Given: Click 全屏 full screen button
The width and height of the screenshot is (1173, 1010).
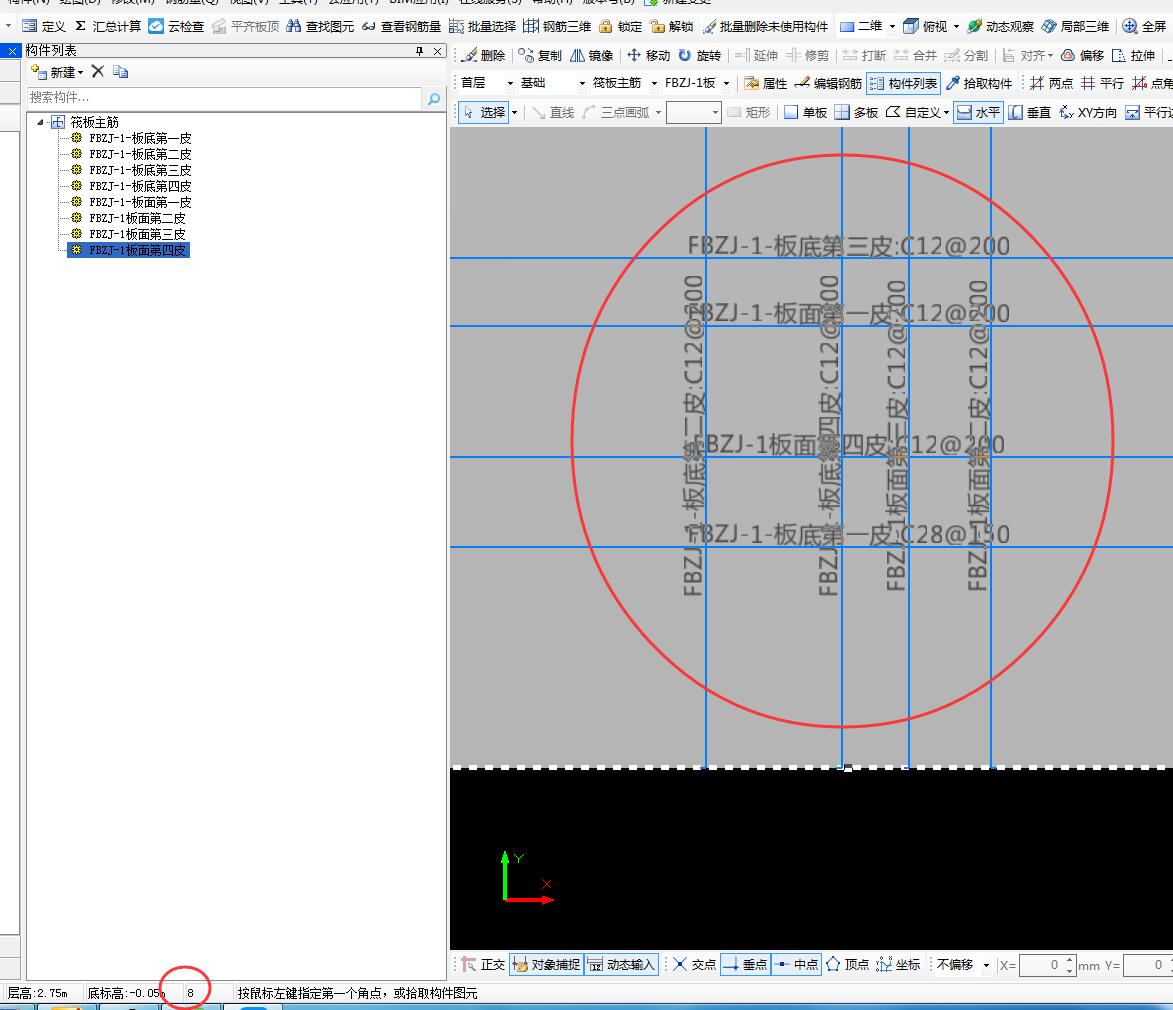Looking at the screenshot, I should [1145, 26].
